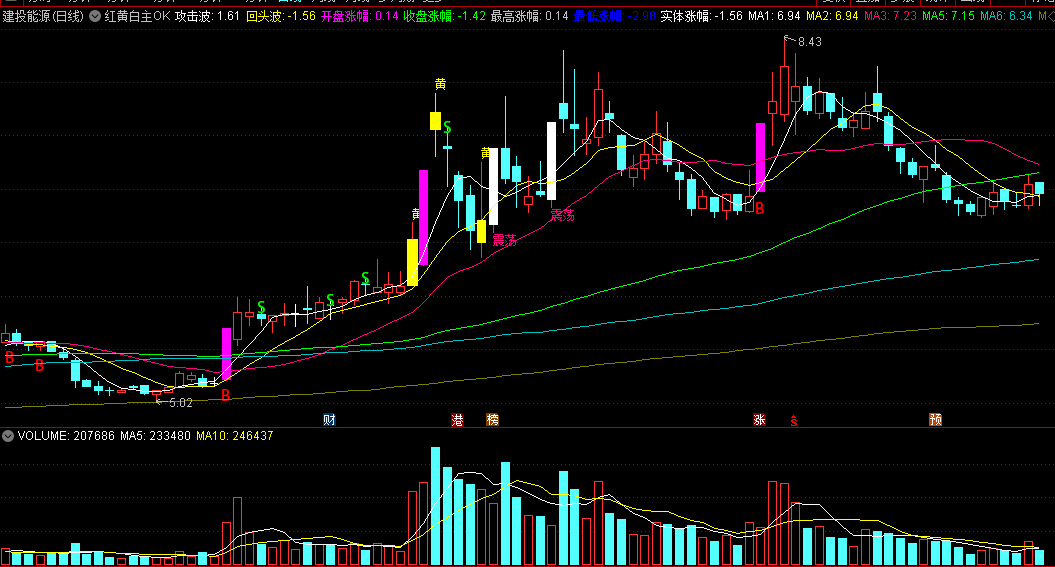
Task: Select the 建投能源(日线) stock title
Action: [43, 15]
